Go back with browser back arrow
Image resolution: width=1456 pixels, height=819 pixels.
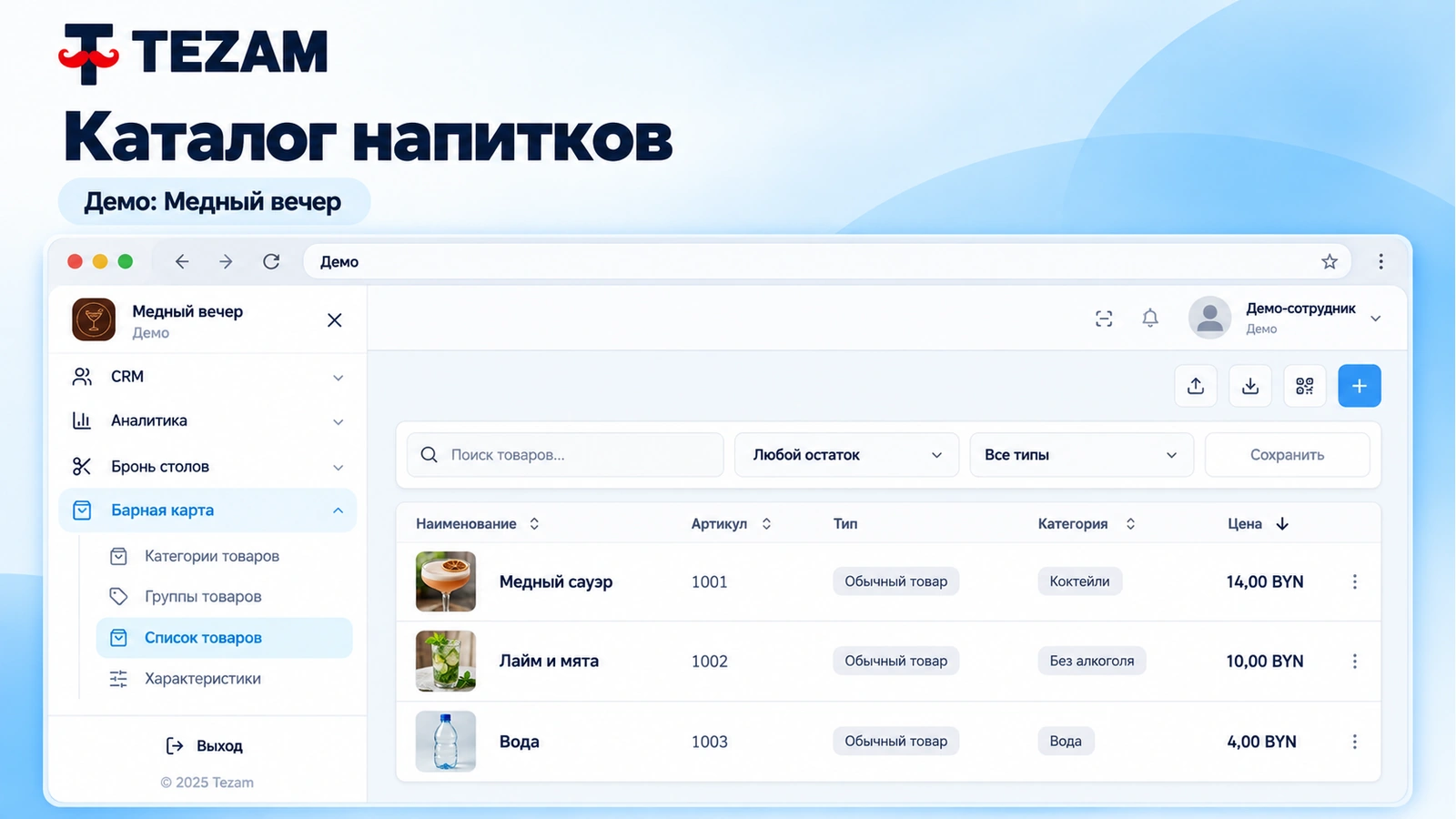coord(182,262)
